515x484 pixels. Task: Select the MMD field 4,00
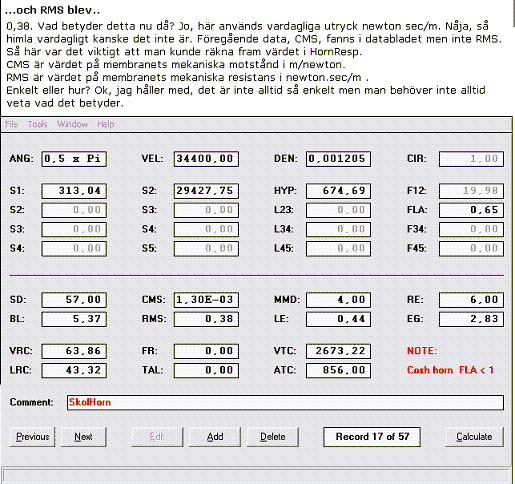click(338, 300)
